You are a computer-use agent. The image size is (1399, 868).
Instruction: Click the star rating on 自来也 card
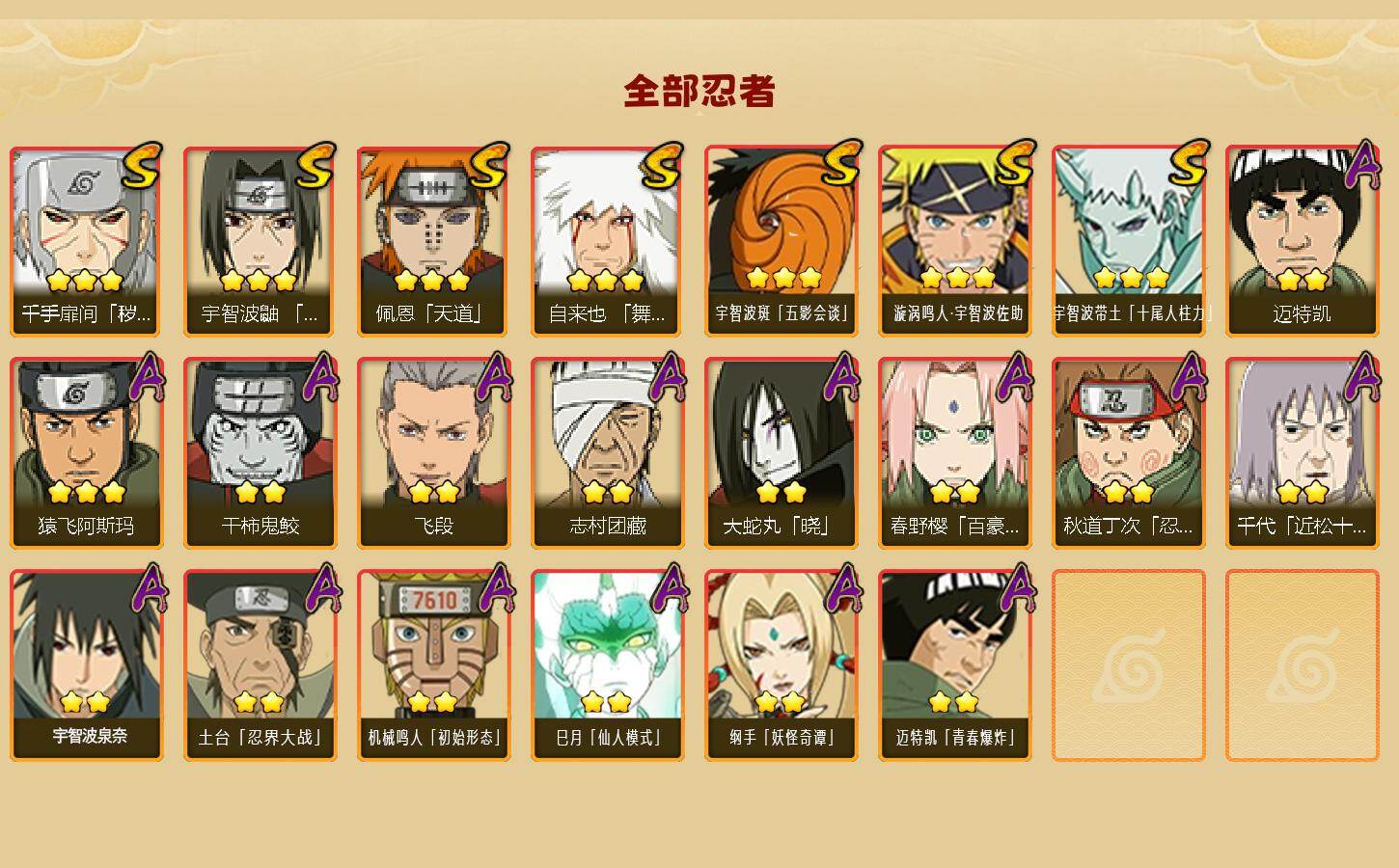[x=605, y=281]
